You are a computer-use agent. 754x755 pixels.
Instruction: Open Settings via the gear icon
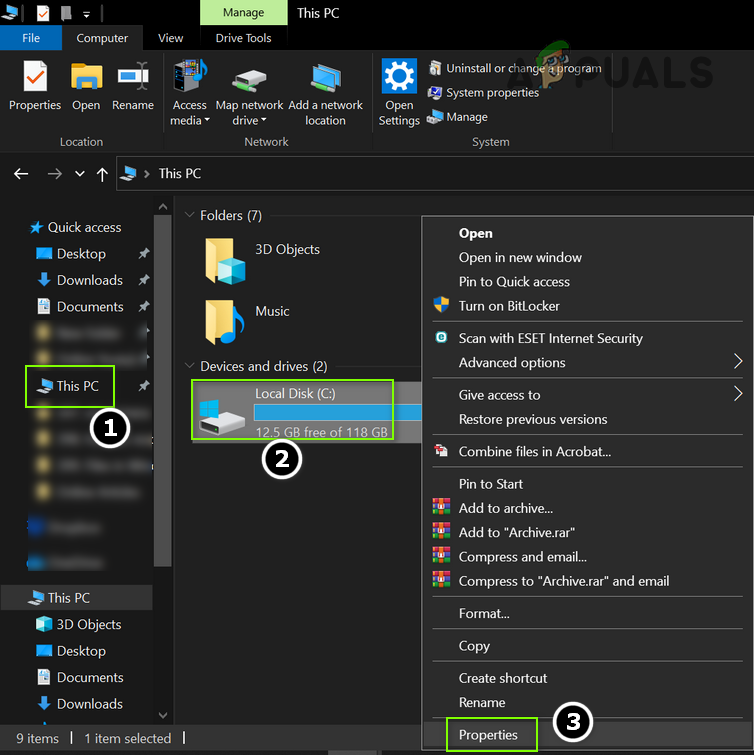[399, 78]
